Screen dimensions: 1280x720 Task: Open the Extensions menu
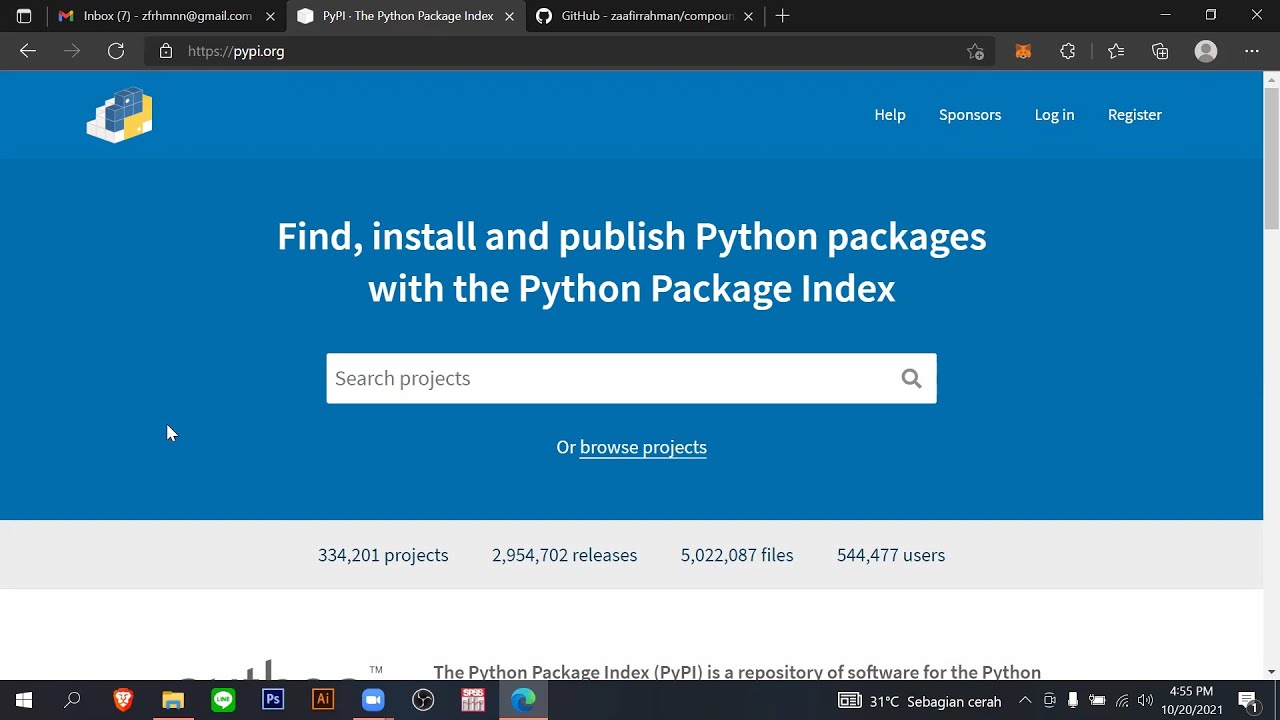[x=1068, y=51]
